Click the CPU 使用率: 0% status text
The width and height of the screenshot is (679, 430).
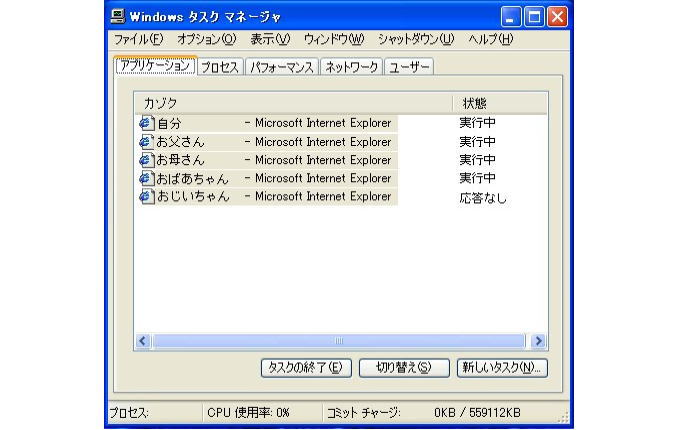tap(248, 413)
